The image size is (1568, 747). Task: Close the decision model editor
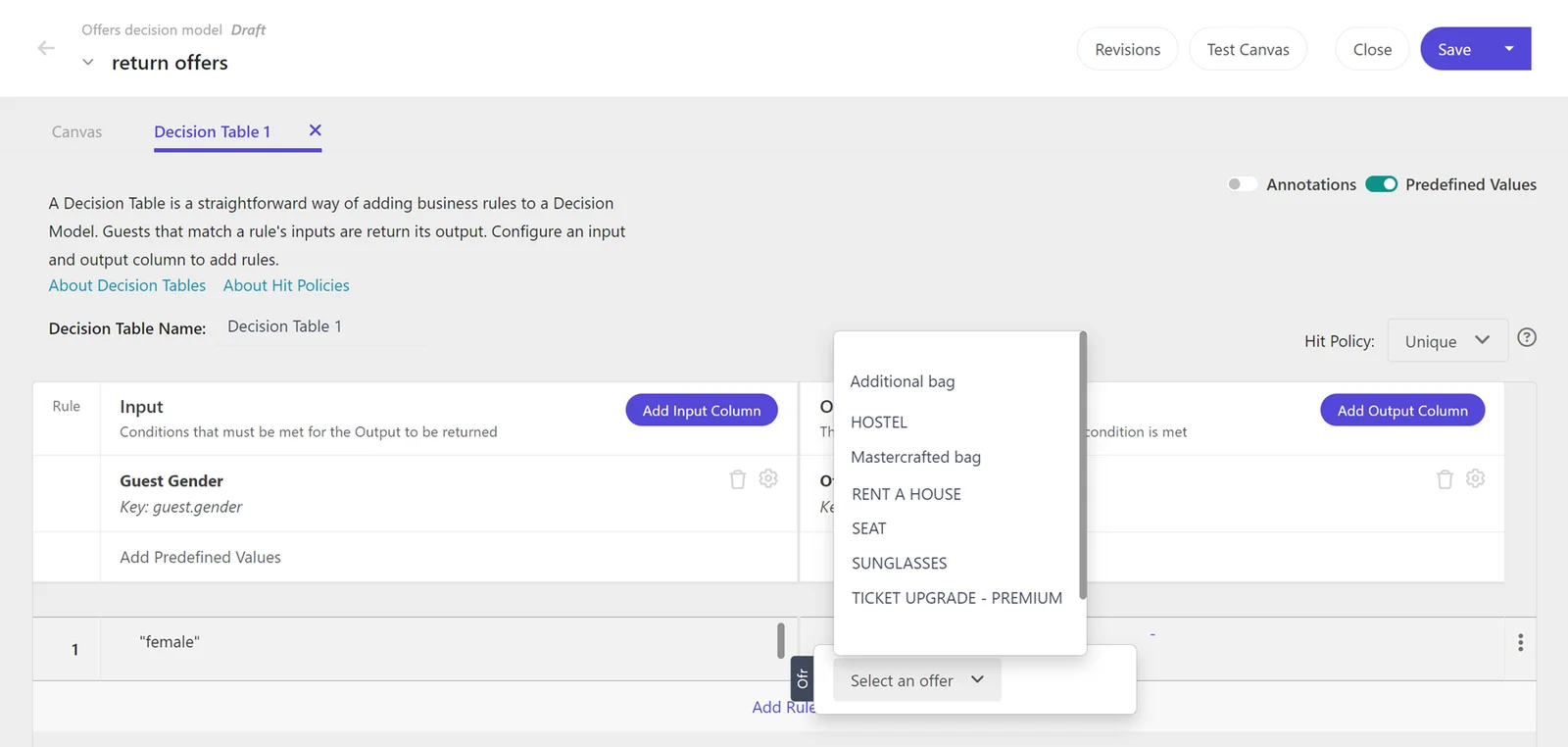(x=1372, y=49)
